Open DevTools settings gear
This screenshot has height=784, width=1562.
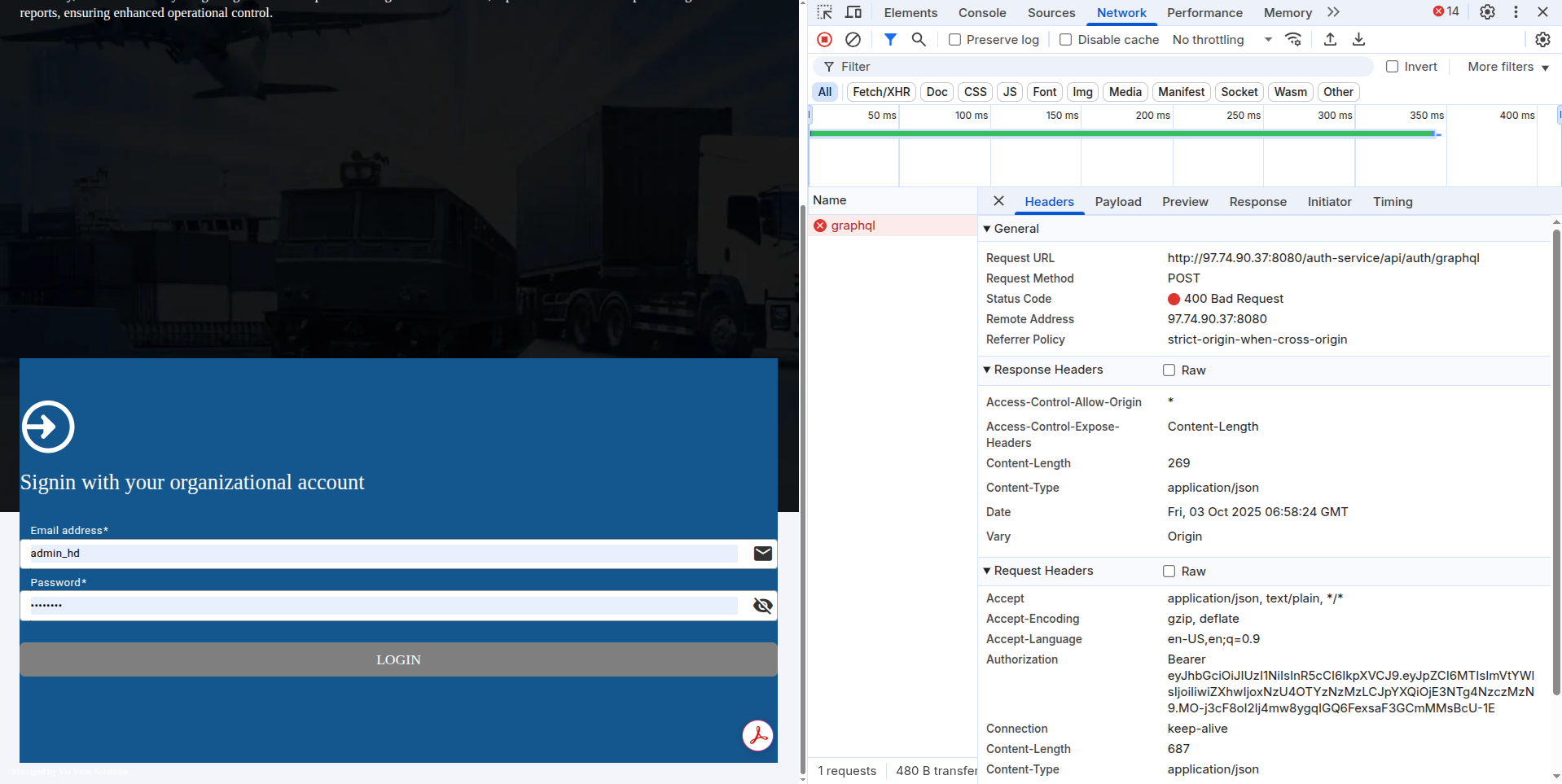(1487, 12)
